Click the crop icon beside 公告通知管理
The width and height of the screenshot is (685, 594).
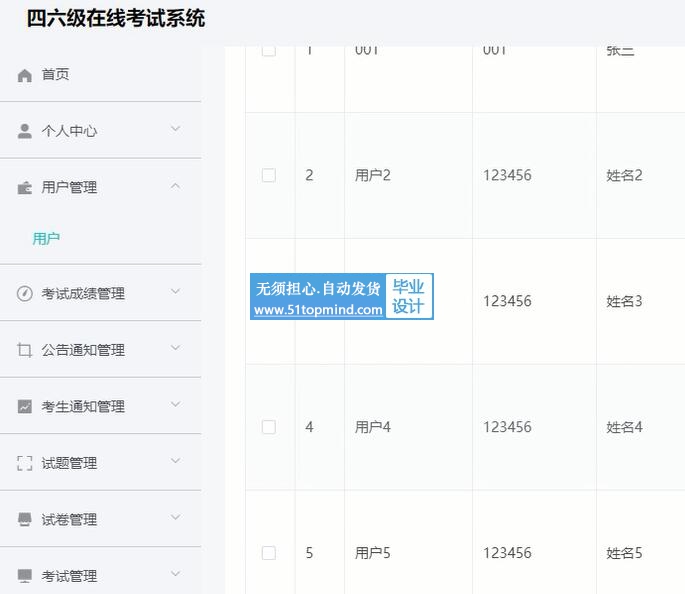point(24,350)
